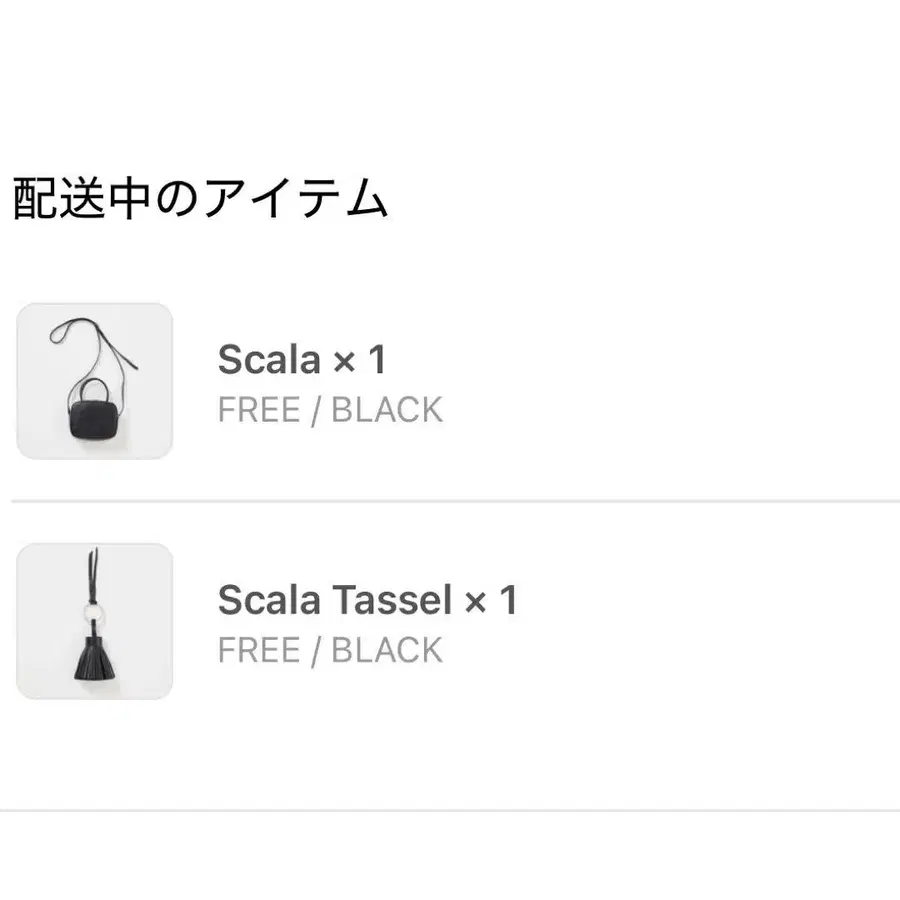
Task: Select FREE / BLACK variant under Scala
Action: click(330, 410)
